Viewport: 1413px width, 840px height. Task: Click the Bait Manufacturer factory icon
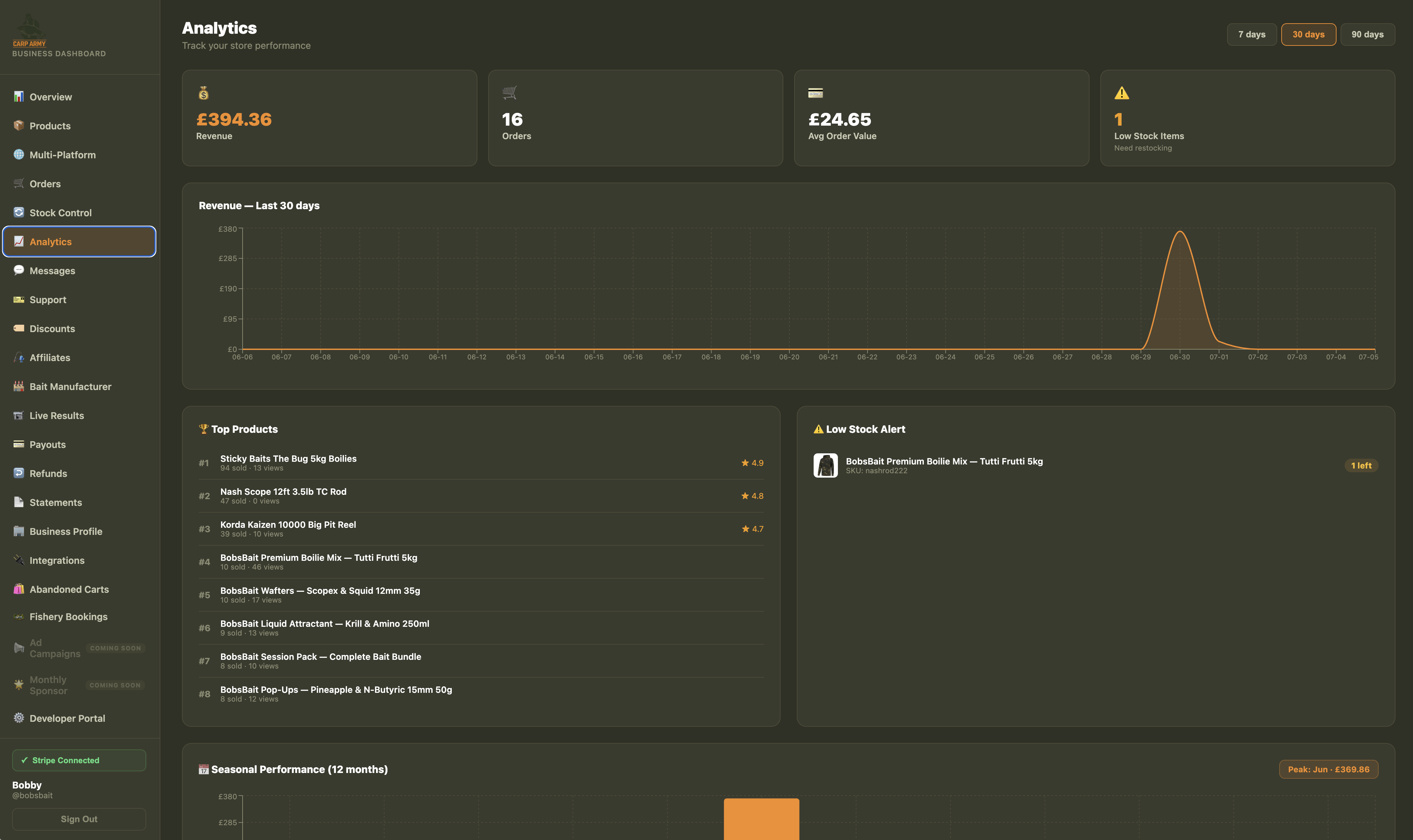[19, 386]
